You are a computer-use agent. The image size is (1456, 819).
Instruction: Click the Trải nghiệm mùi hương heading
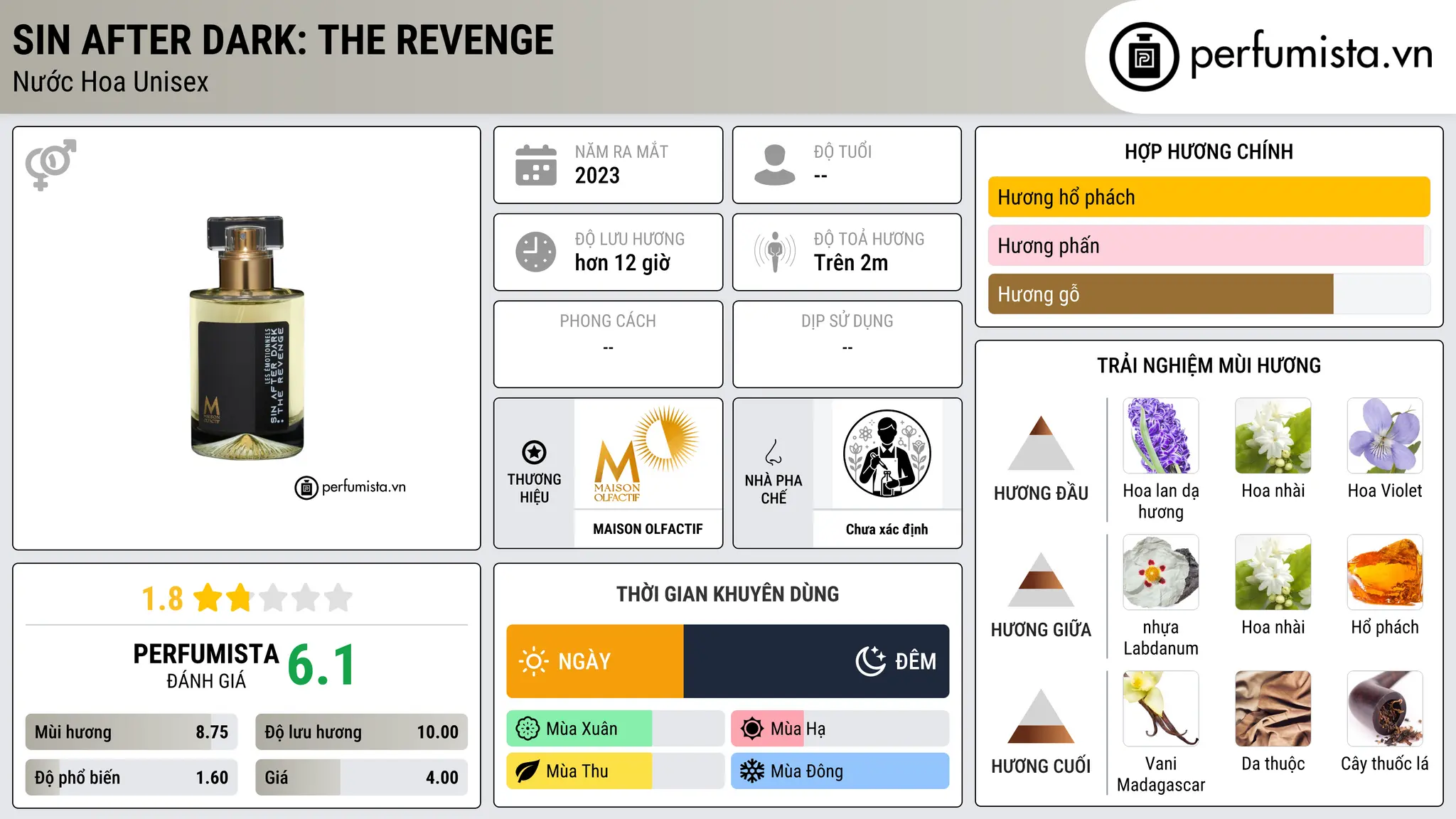[1209, 365]
